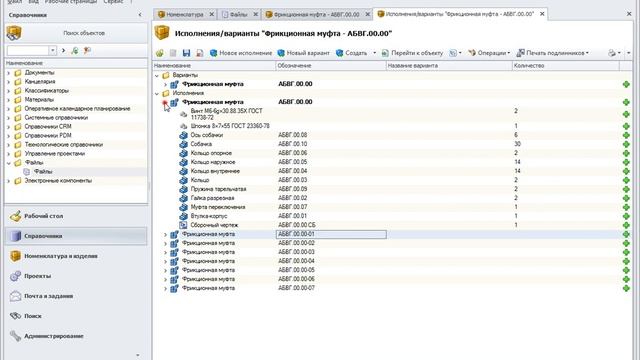Expand the Документы folder
640x360 pixels.
click(x=9, y=73)
